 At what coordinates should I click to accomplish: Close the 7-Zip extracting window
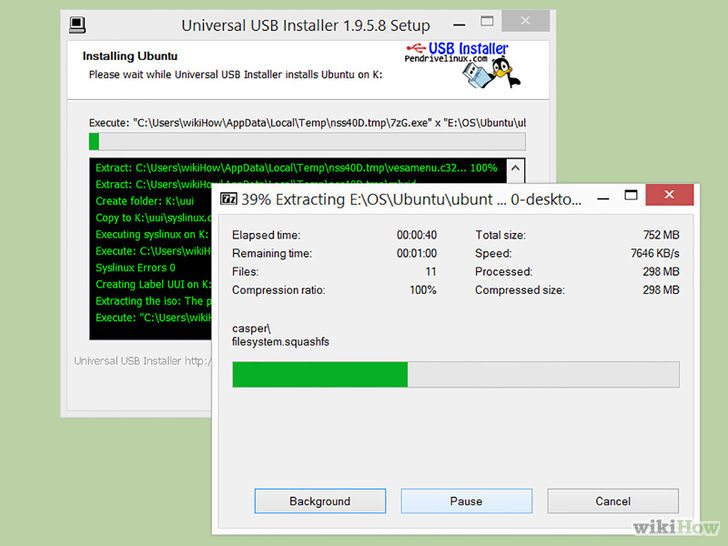[x=669, y=195]
